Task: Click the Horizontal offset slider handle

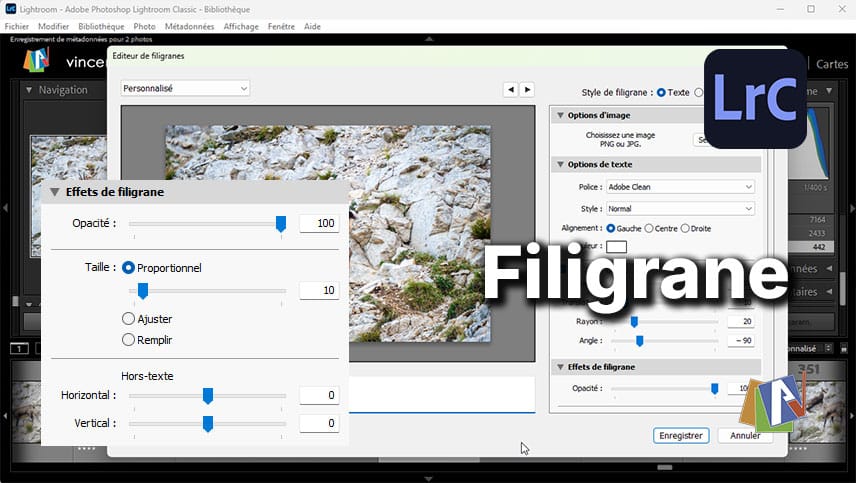Action: pyautogui.click(x=207, y=396)
